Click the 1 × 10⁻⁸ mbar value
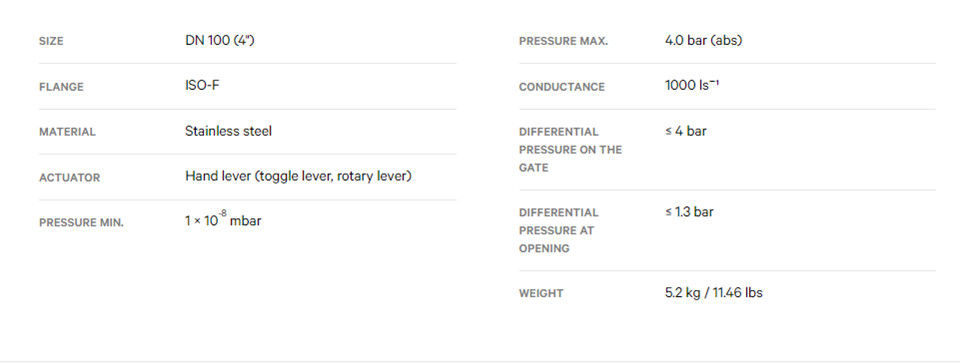The height and width of the screenshot is (363, 960). pyautogui.click(x=223, y=220)
